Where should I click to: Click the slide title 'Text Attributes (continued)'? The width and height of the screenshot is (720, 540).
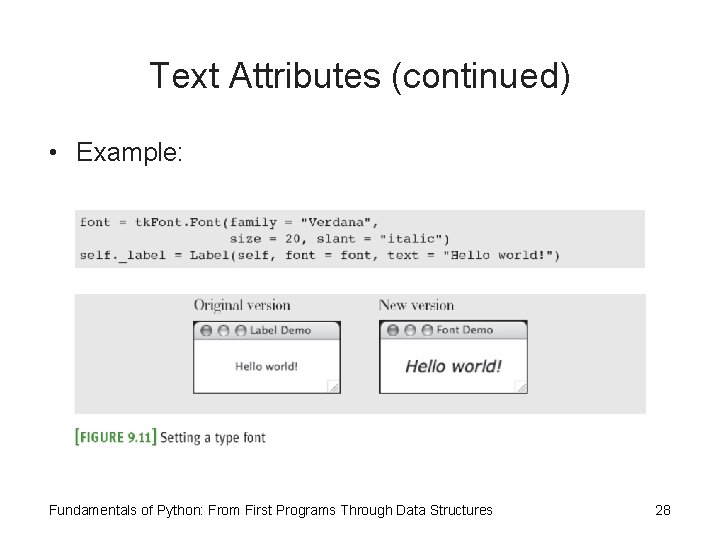(x=360, y=76)
